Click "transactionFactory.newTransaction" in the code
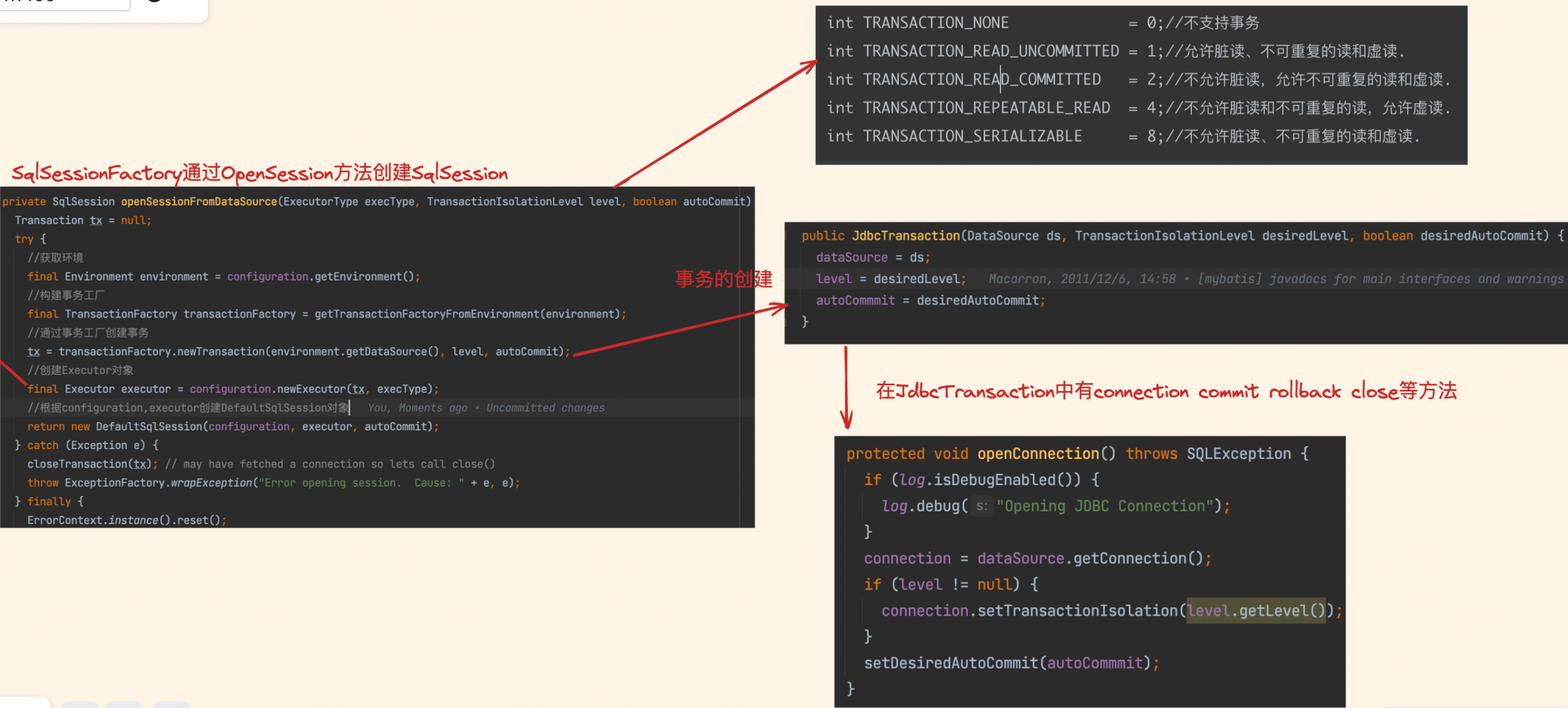Screen dimensions: 1568x708 click(x=161, y=351)
